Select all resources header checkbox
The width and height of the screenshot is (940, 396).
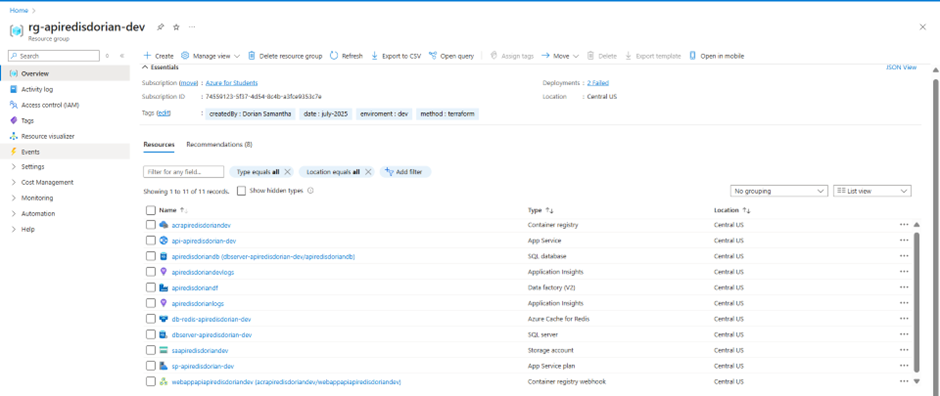pos(150,210)
